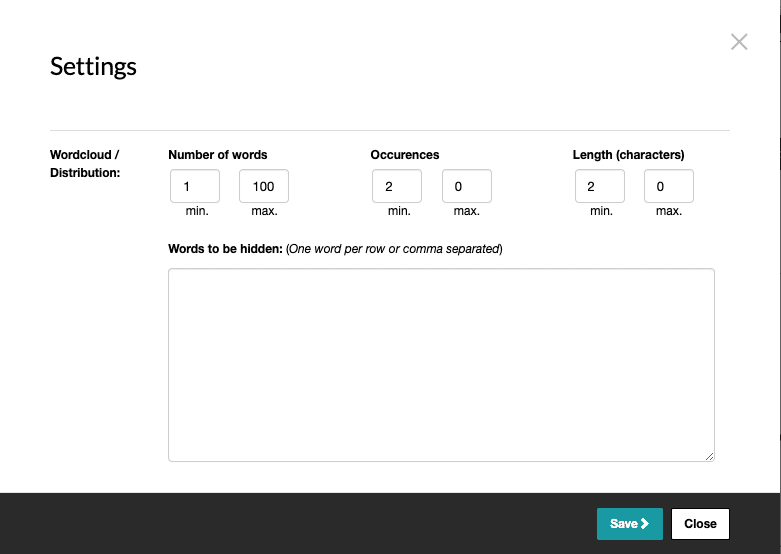Click the Occurences label
781x554 pixels.
(405, 155)
